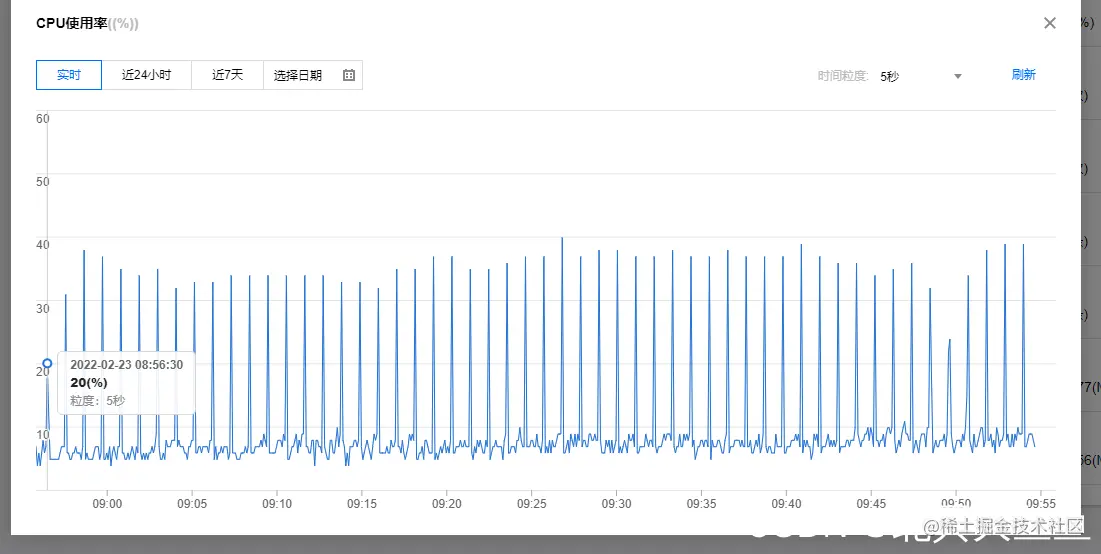Select the 实时 real-time tab
The width and height of the screenshot is (1101, 554).
coord(69,75)
